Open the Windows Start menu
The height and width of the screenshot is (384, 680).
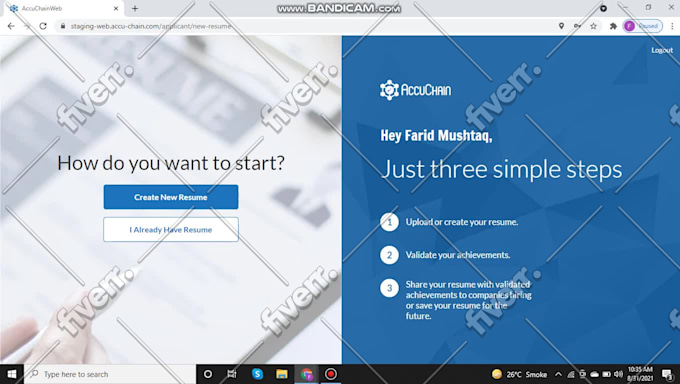12,374
